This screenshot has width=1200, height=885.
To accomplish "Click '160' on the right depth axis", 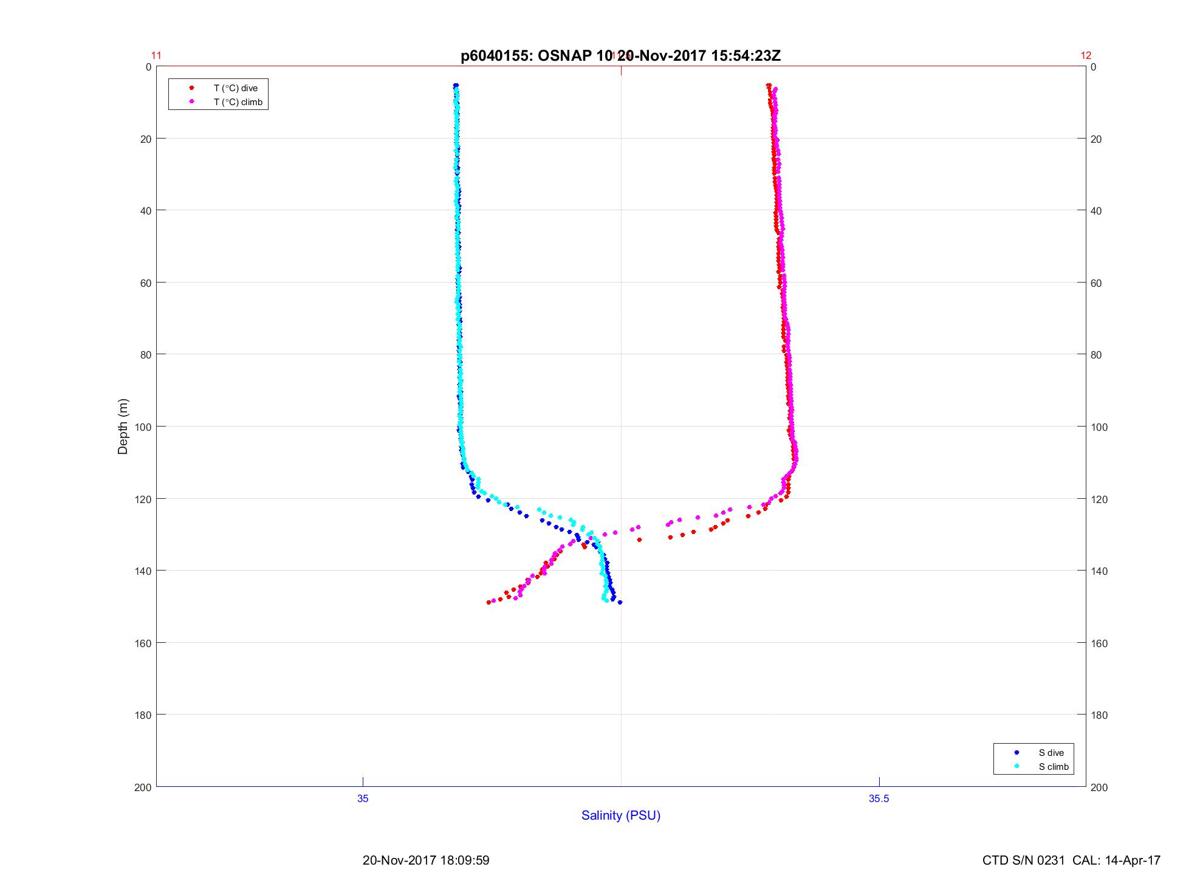I will click(1100, 643).
